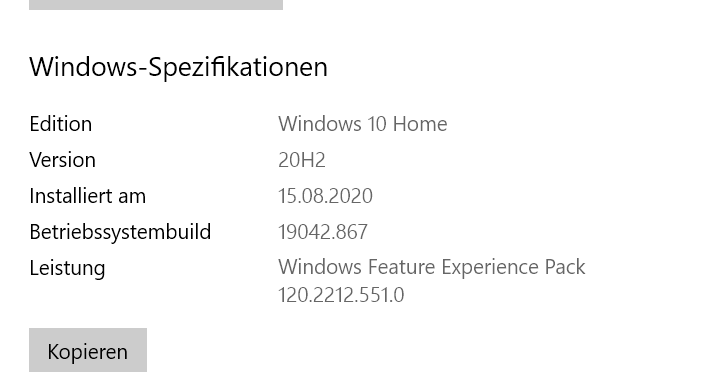Click the gray button above Windows-Spezifikationen heading

pyautogui.click(x=156, y=4)
